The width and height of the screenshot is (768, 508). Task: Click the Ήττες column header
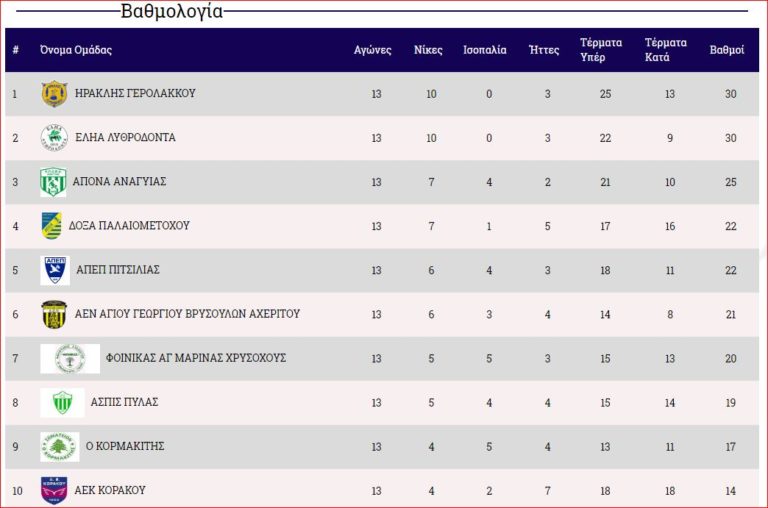(544, 50)
